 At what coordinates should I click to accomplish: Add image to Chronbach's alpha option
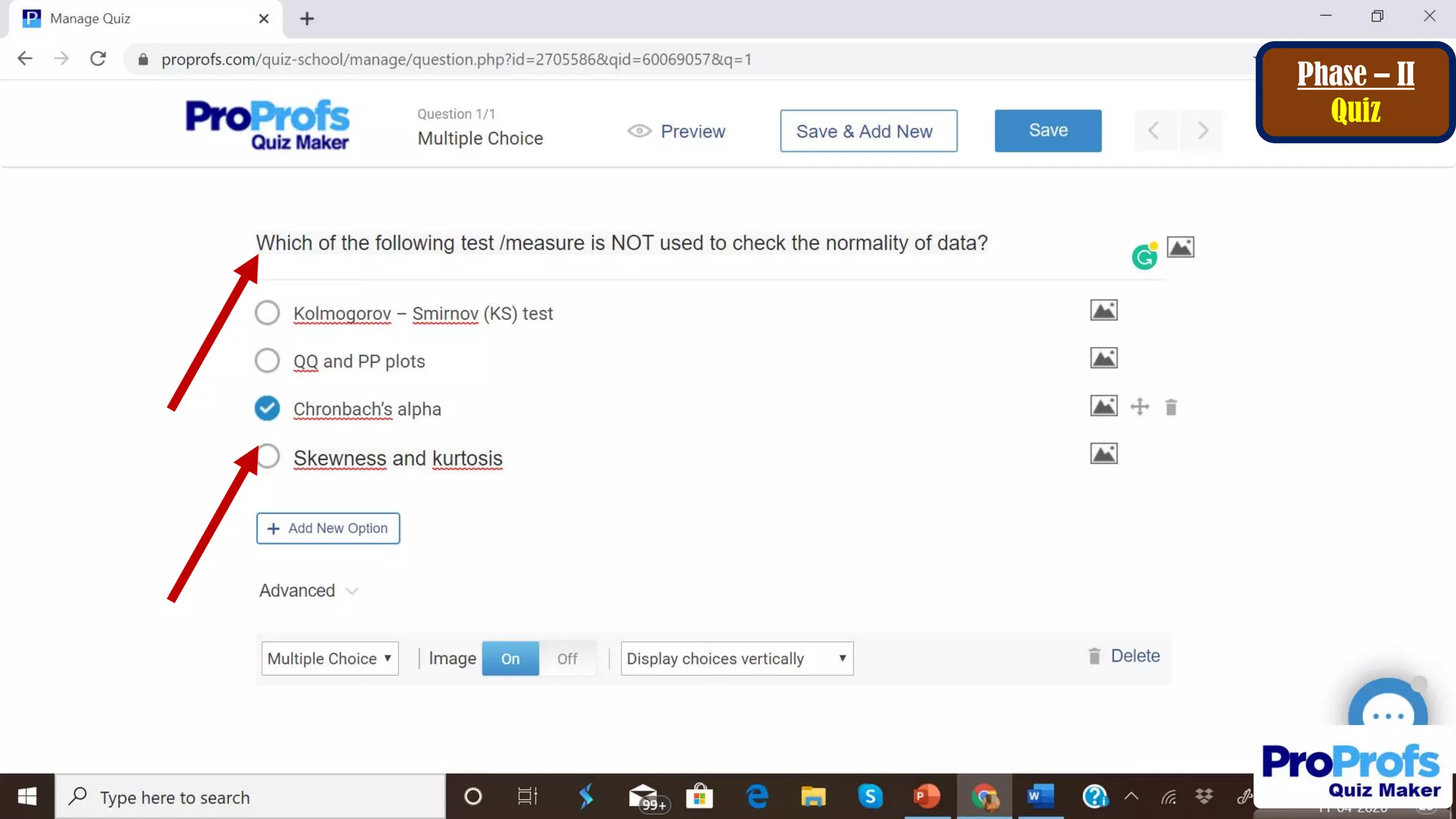1103,406
